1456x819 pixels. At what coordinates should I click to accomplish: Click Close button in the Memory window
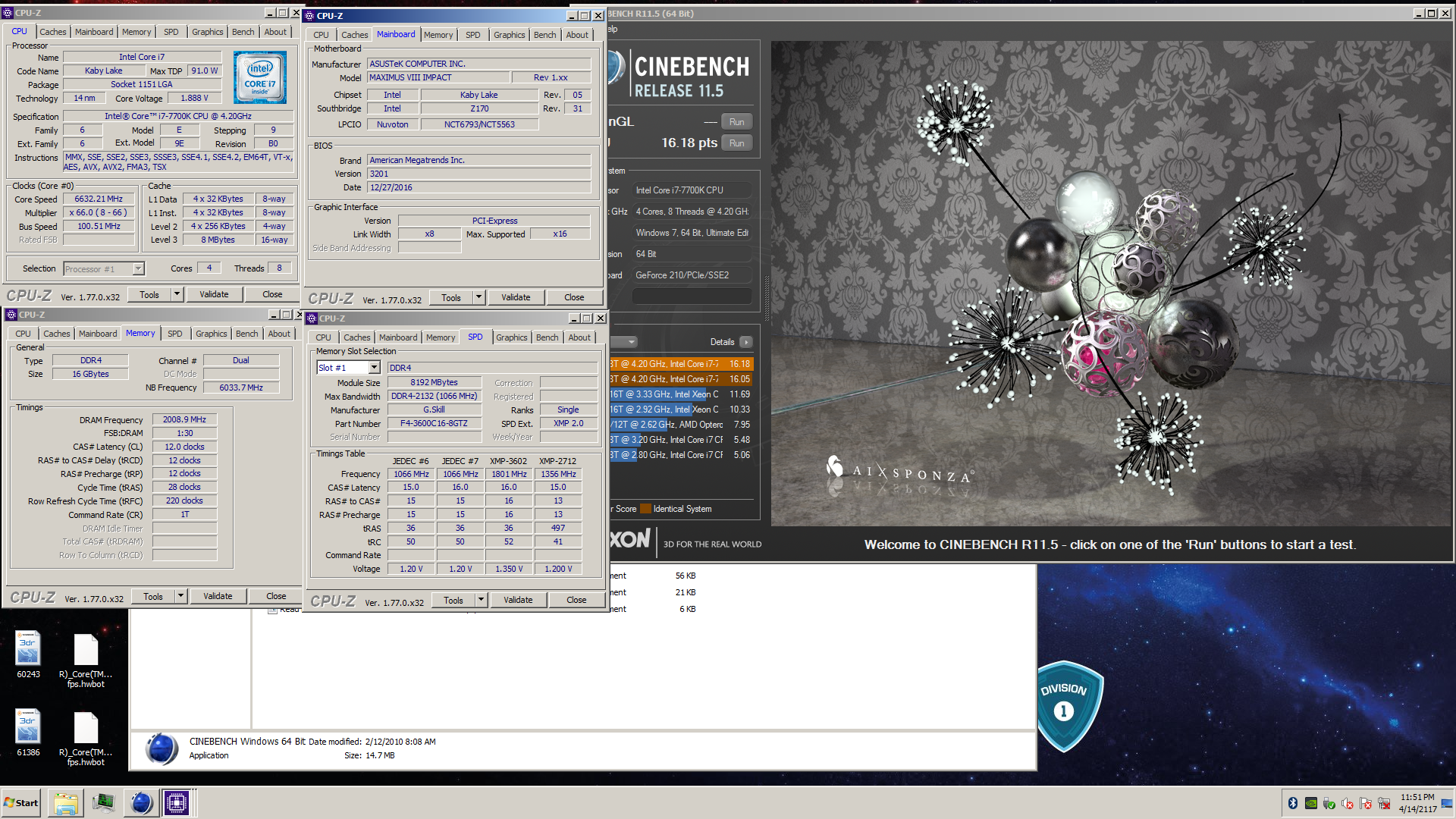pyautogui.click(x=276, y=596)
